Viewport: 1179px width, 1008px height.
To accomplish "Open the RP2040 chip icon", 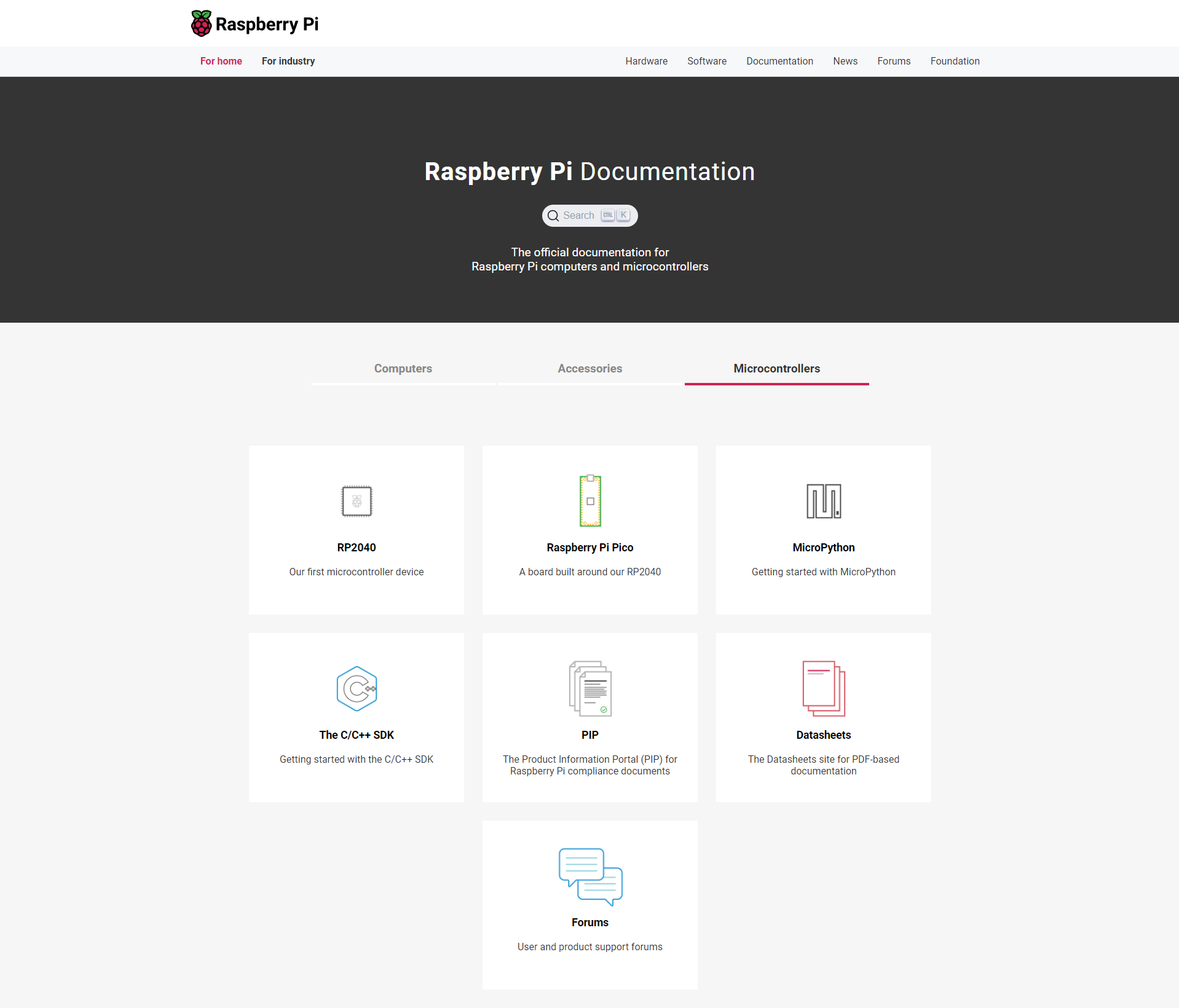I will [357, 501].
